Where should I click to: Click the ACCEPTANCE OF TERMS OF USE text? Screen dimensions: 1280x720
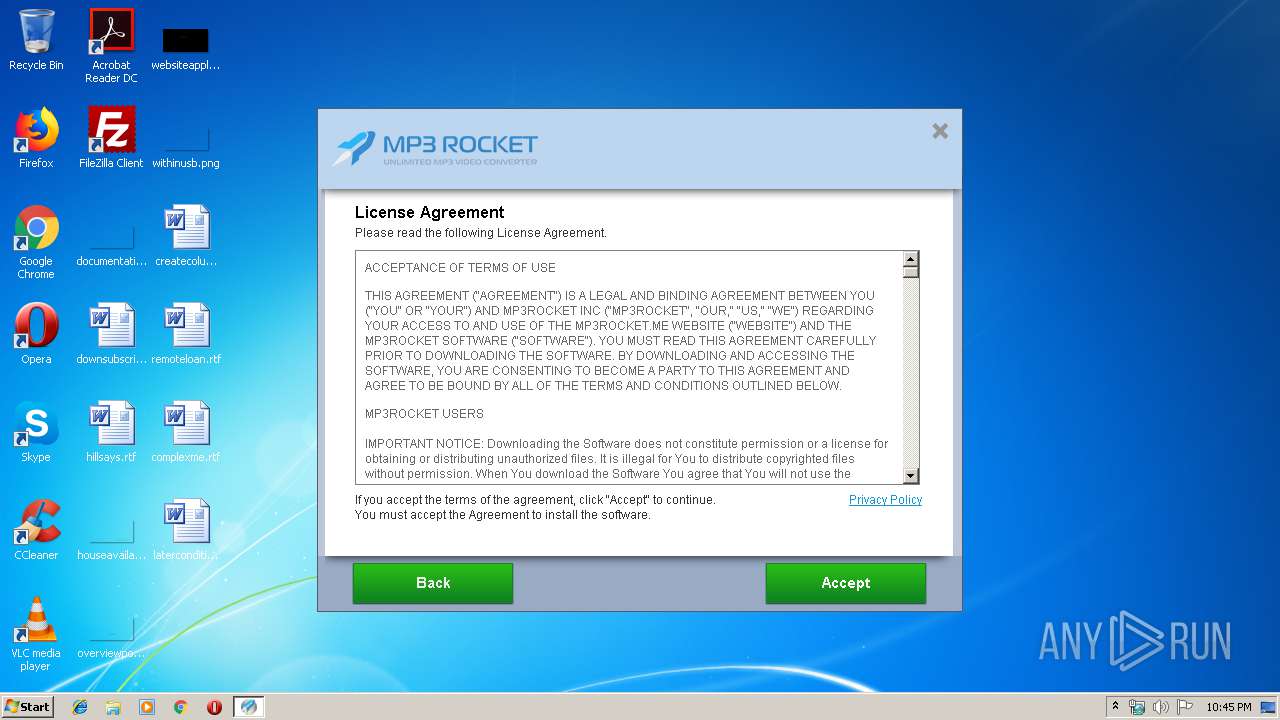[x=460, y=268]
